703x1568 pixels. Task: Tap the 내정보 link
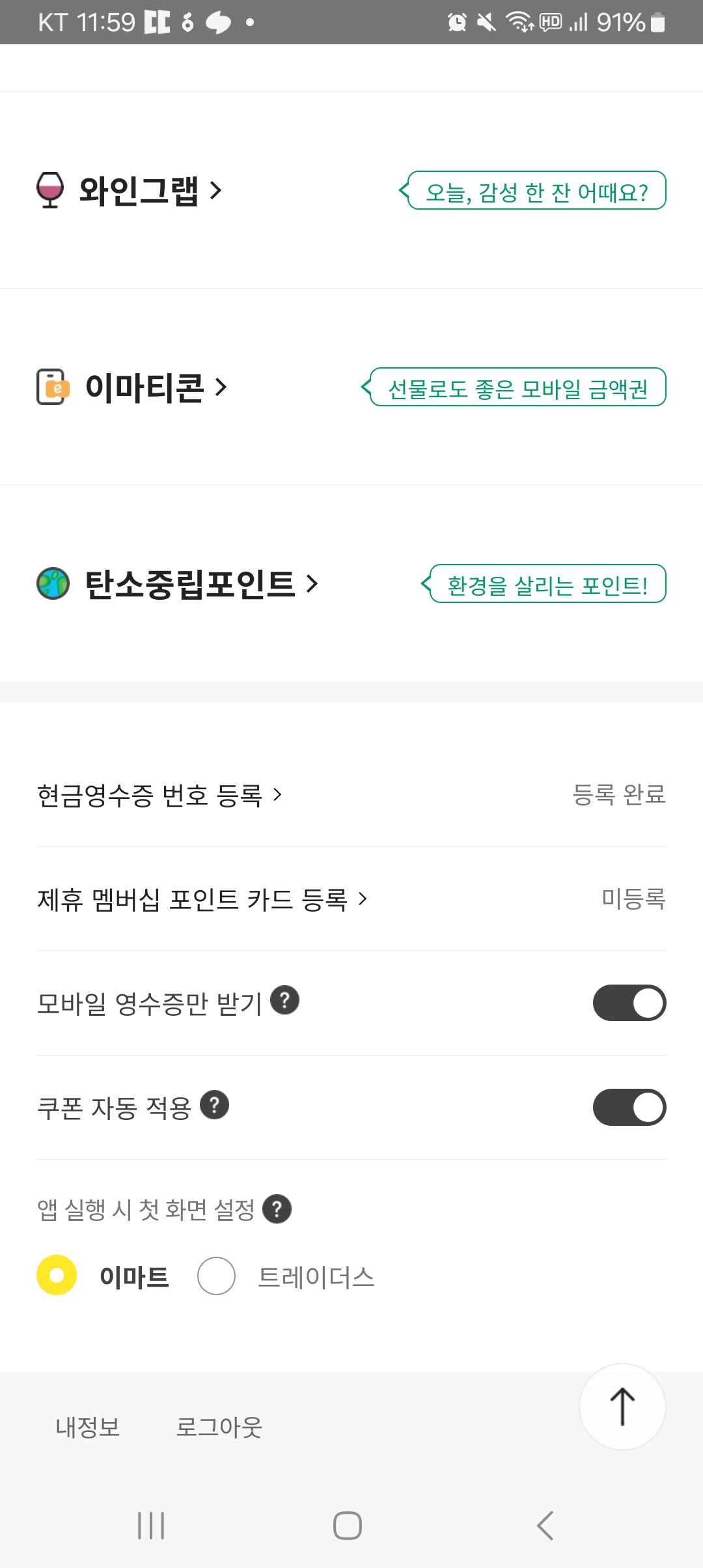[88, 1427]
